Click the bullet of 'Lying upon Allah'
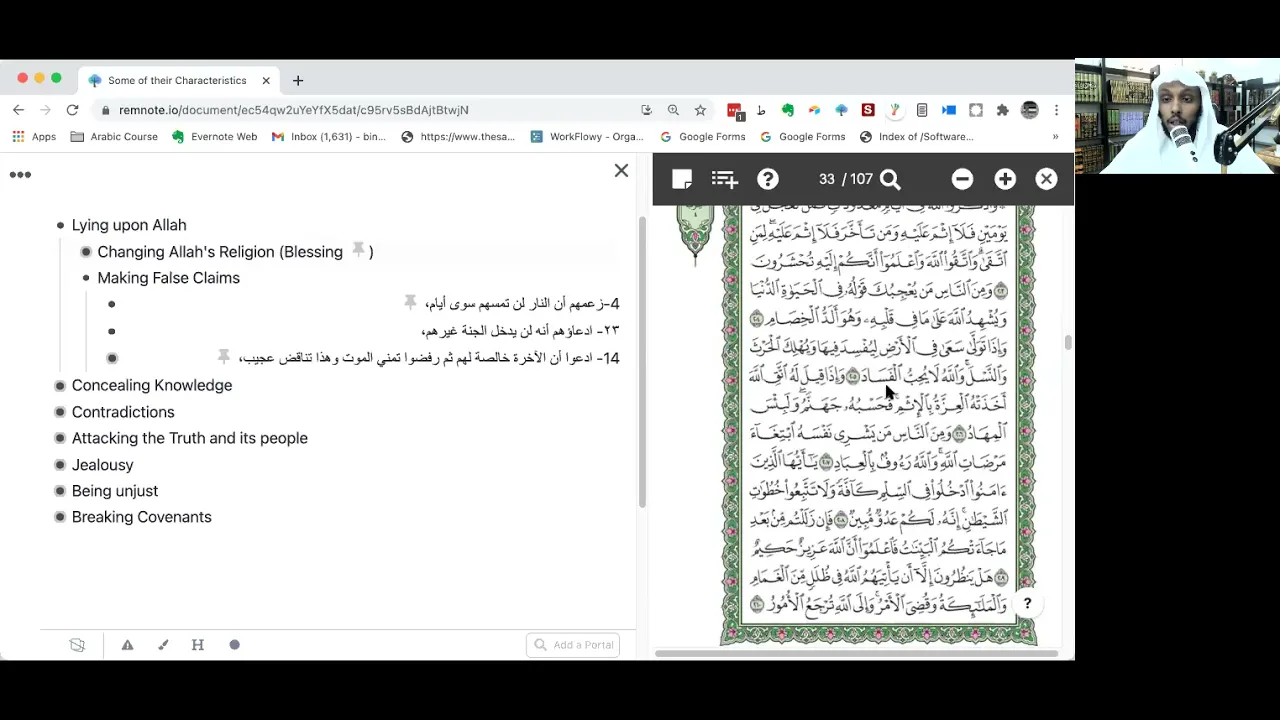1280x720 pixels. click(60, 226)
